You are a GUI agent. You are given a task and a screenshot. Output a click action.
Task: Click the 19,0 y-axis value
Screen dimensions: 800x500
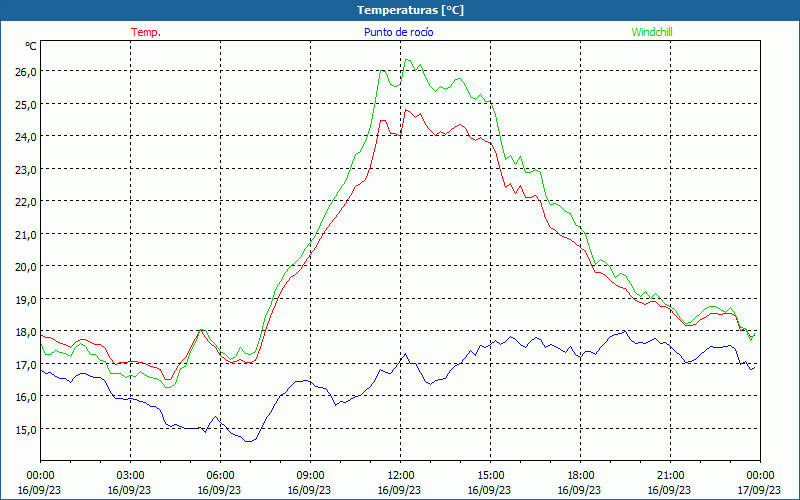26,299
